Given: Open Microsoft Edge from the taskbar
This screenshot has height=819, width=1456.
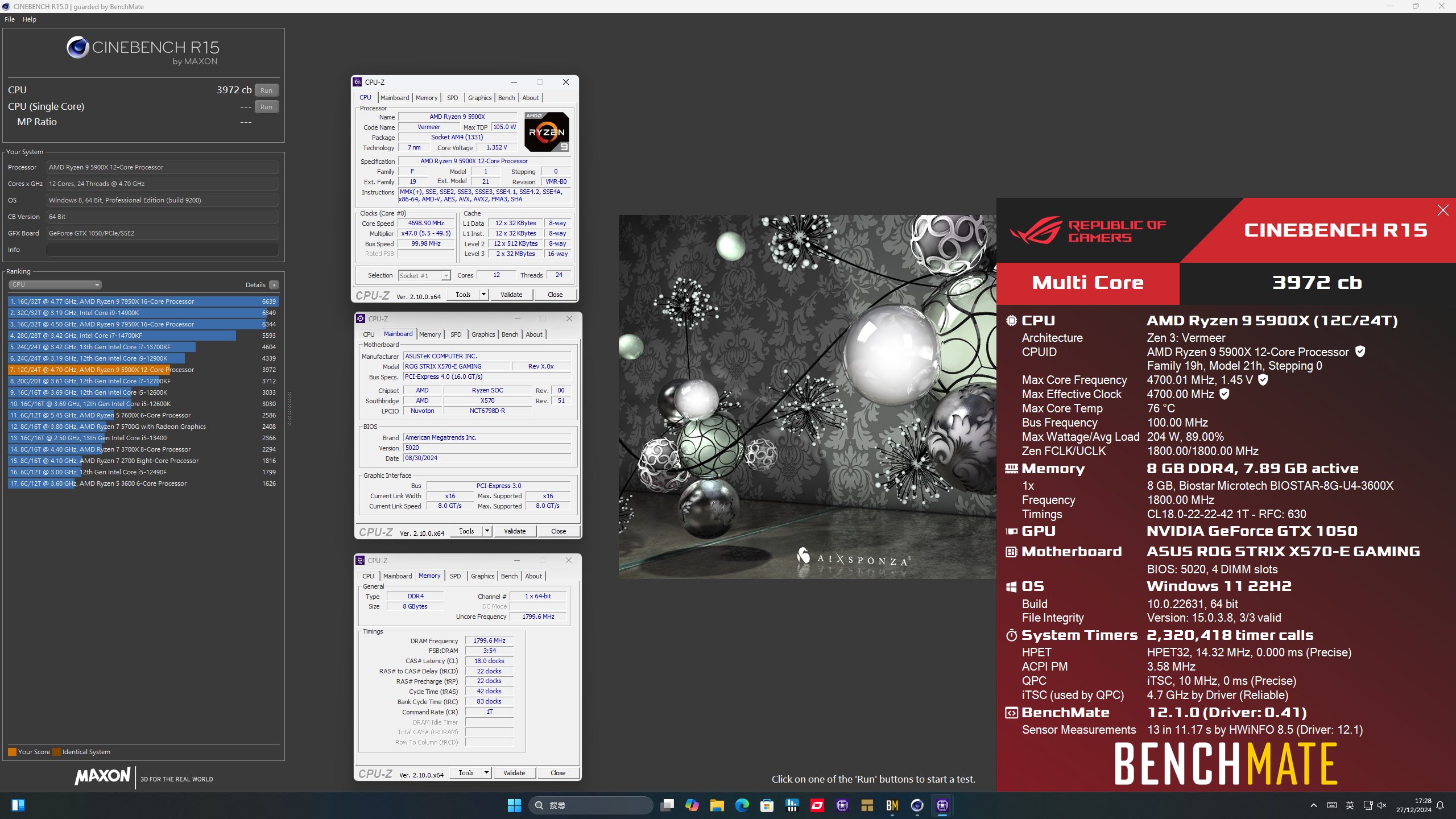Looking at the screenshot, I should [742, 805].
